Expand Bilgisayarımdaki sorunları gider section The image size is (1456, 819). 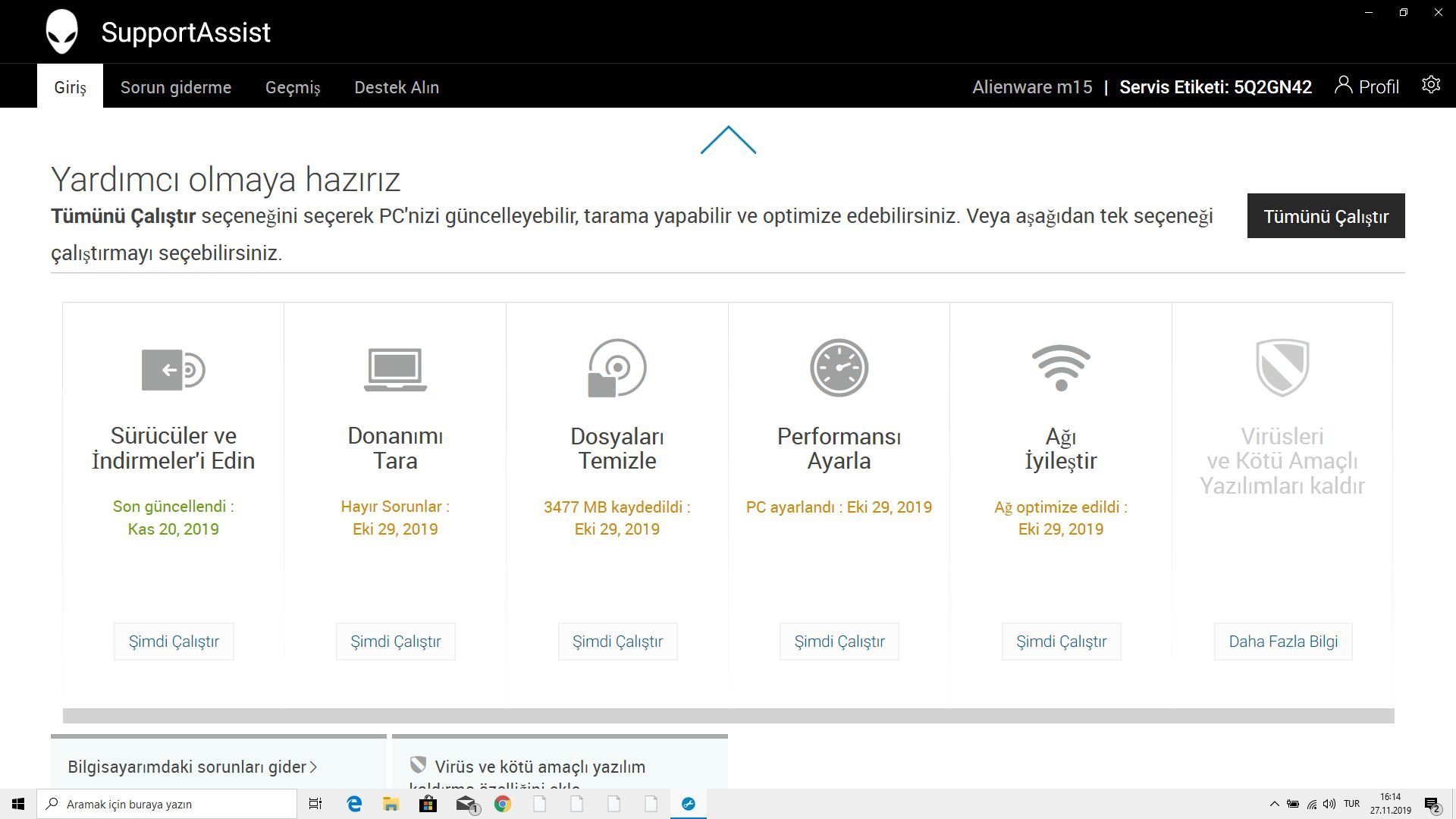coord(193,767)
